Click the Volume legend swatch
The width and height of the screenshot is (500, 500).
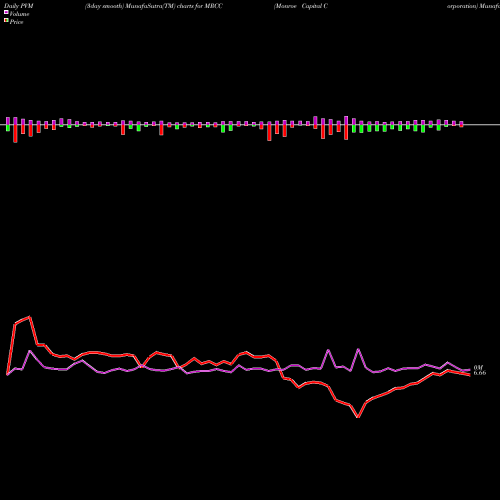[x=6, y=12]
